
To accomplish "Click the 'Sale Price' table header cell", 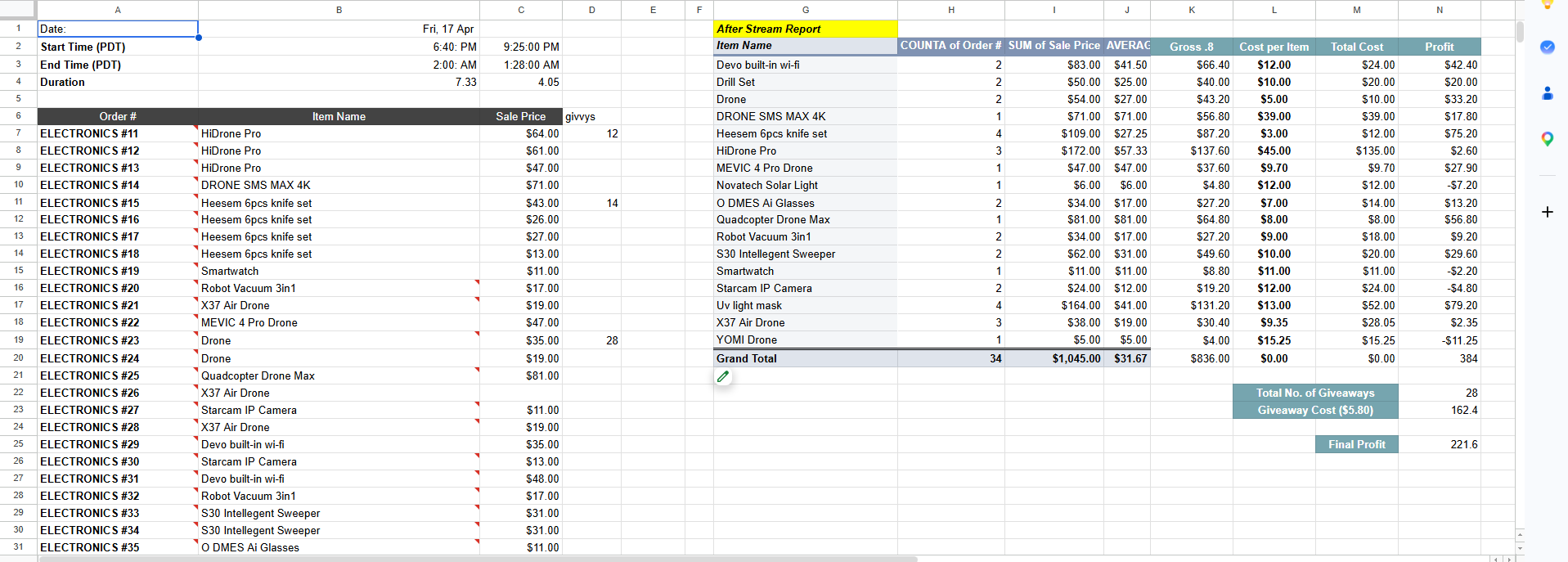I will 521,116.
